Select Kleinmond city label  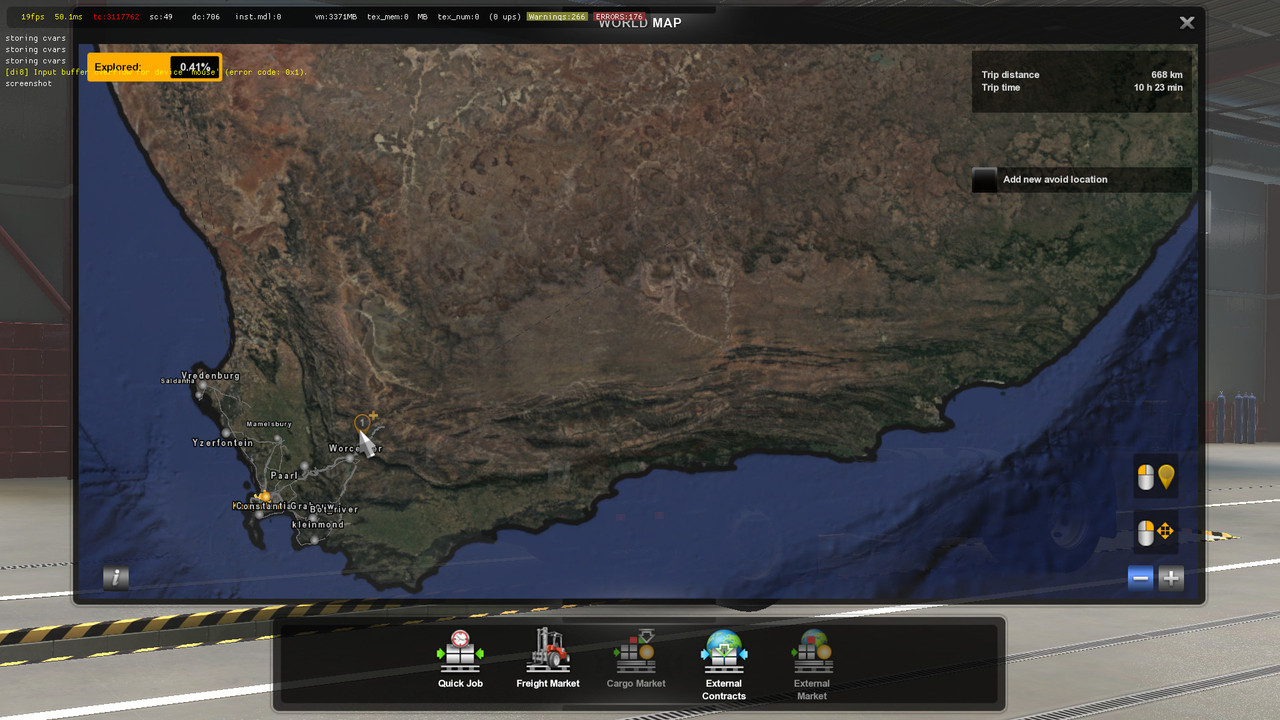pyautogui.click(x=318, y=525)
